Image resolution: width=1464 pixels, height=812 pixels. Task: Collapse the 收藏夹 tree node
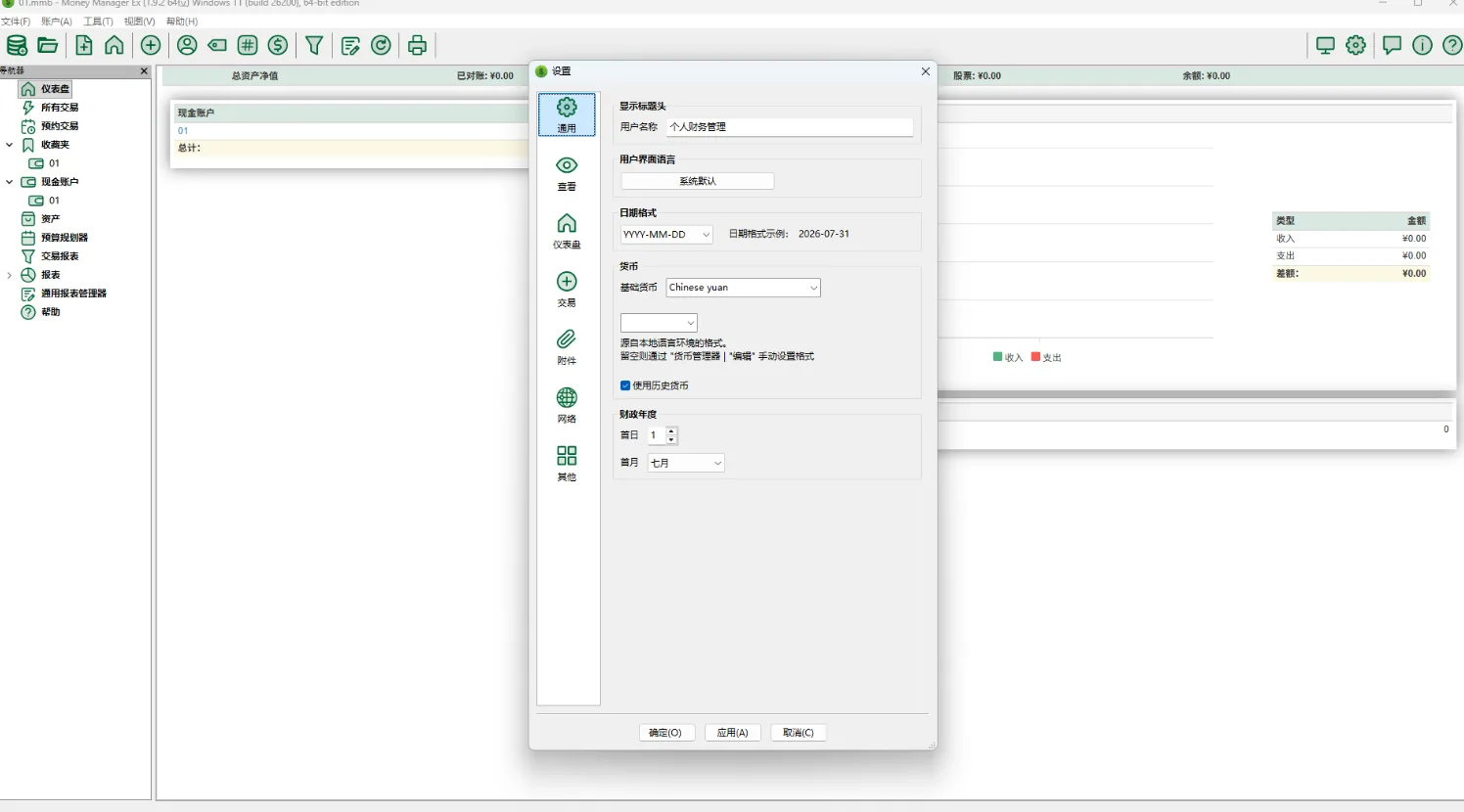(10, 145)
